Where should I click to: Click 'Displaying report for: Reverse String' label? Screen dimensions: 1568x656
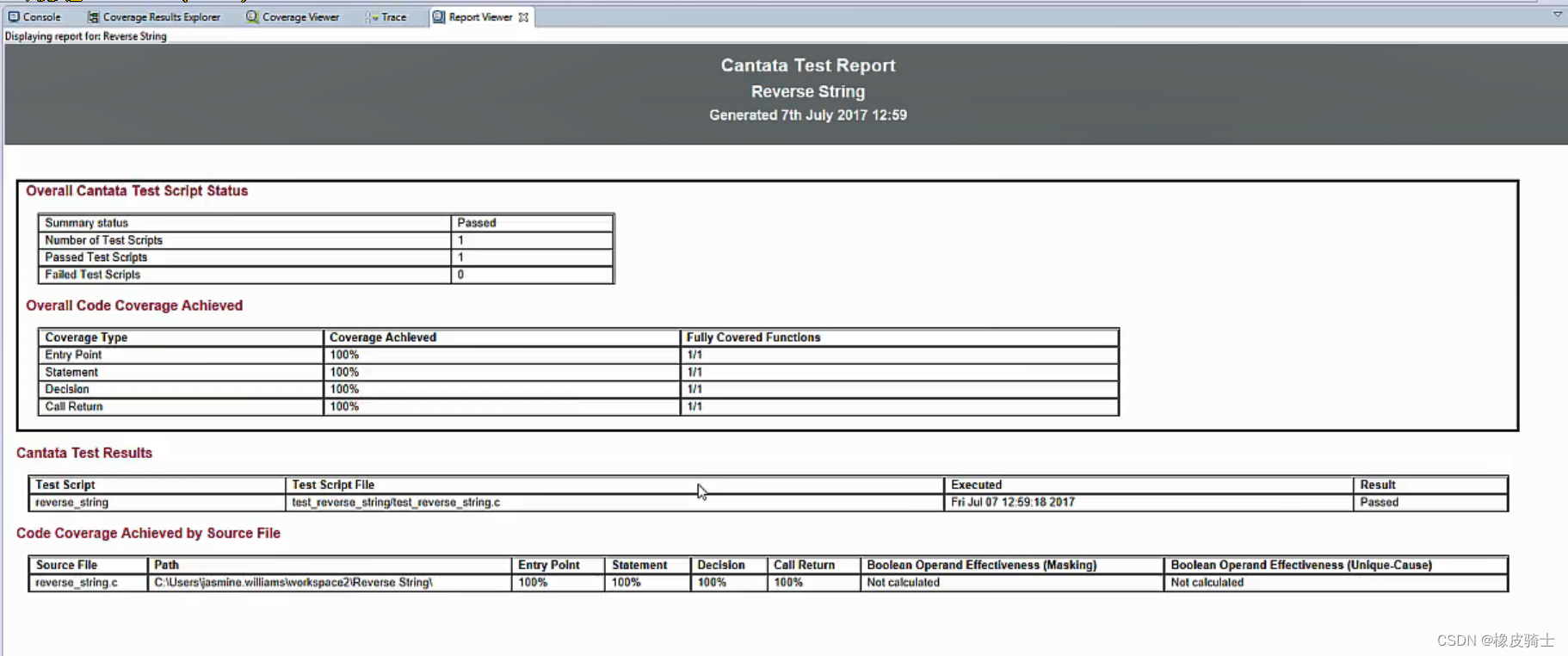tap(86, 36)
